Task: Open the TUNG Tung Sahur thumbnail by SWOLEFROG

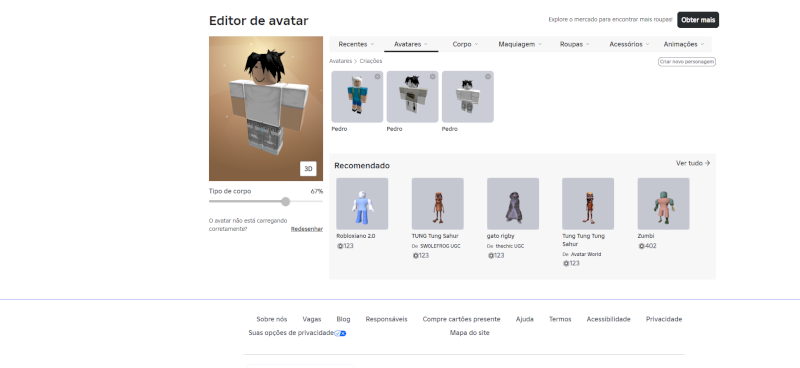Action: pyautogui.click(x=438, y=204)
